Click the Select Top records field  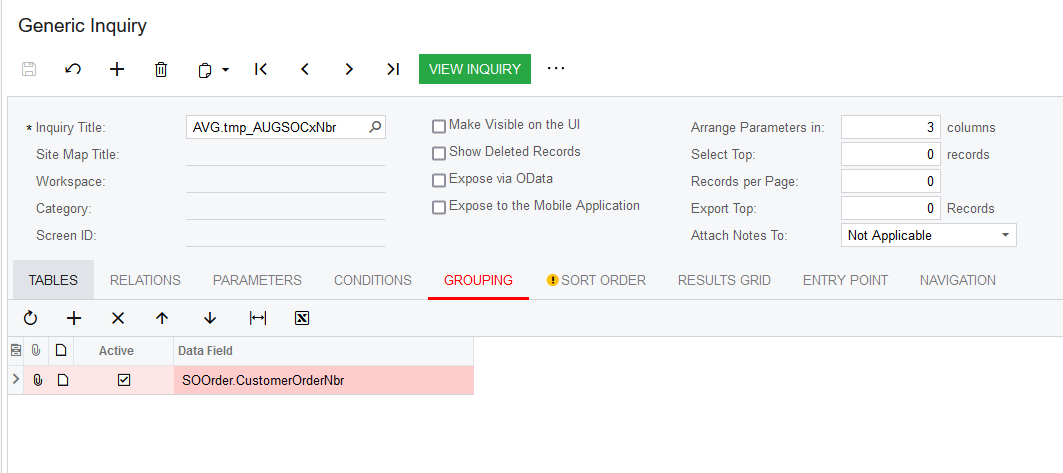click(x=891, y=154)
